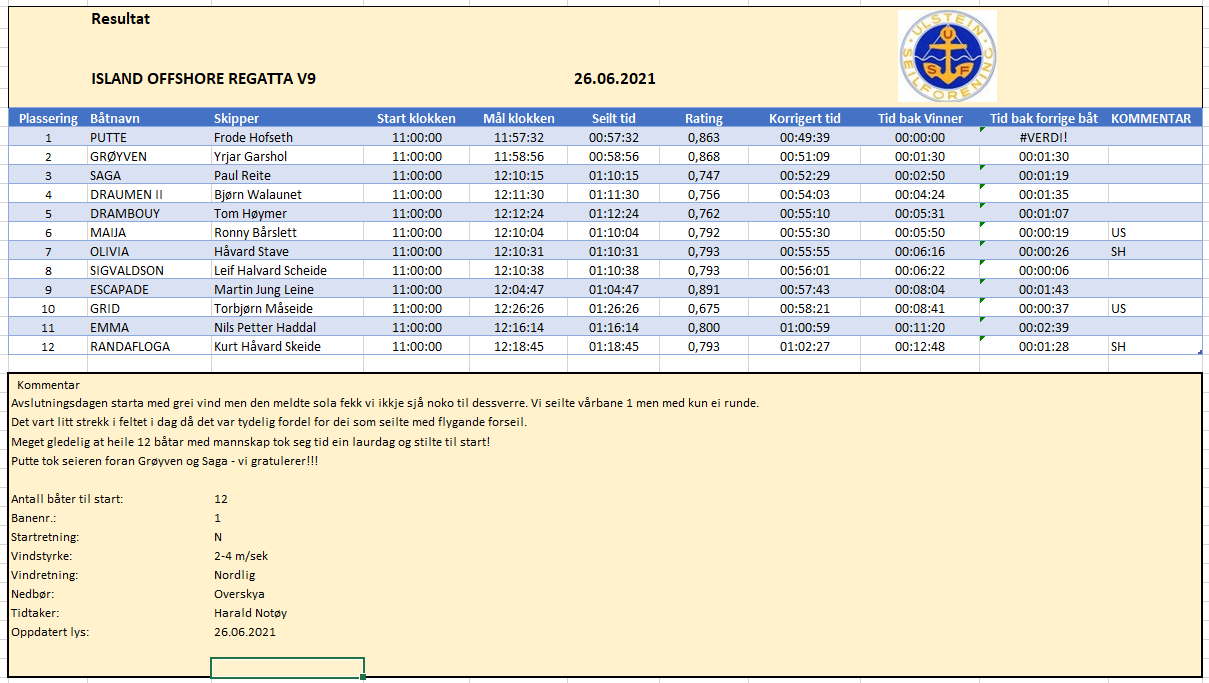Click ESCAPADE's rating value 0,891
This screenshot has width=1209, height=683.
[703, 289]
